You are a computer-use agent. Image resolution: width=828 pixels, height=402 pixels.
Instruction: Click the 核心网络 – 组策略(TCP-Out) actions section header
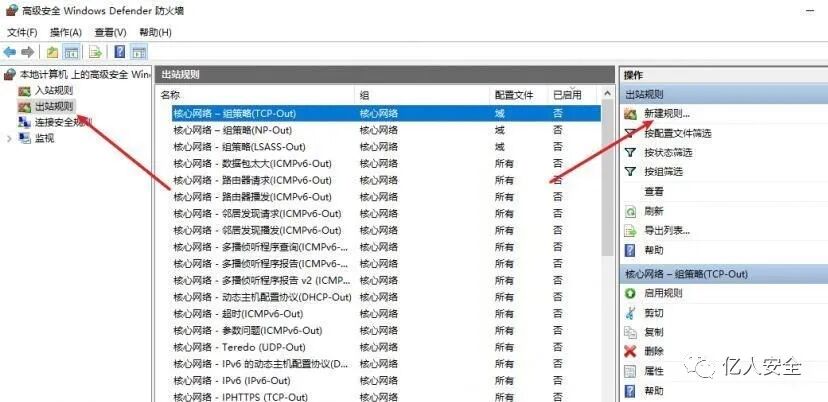724,274
